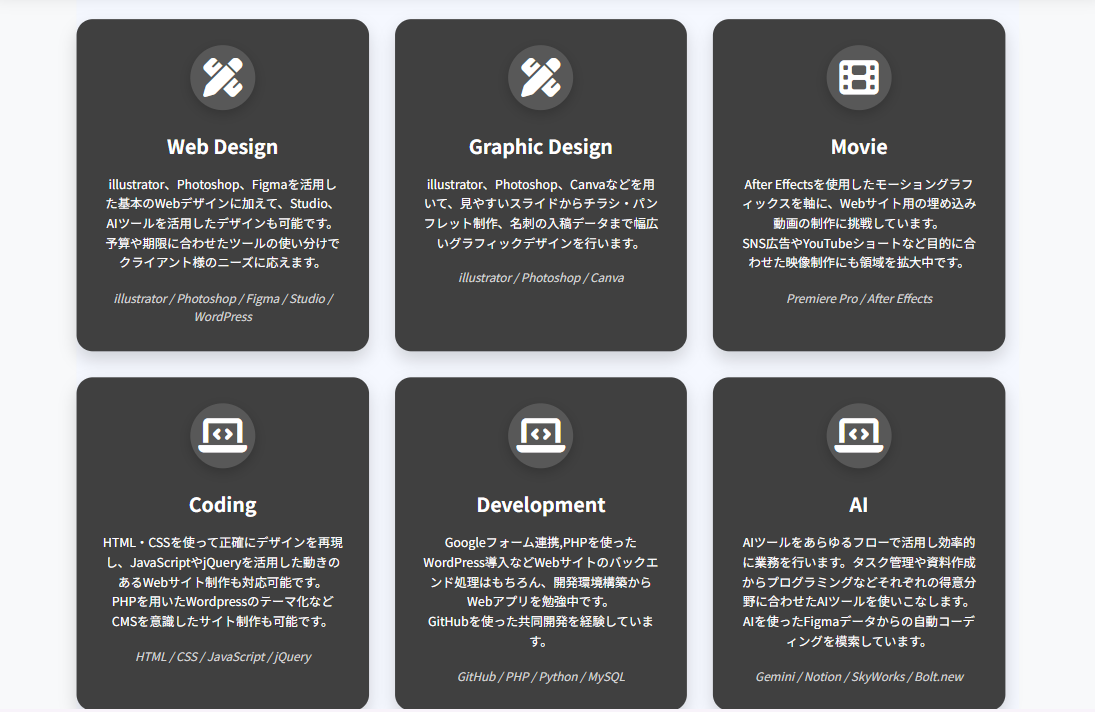This screenshot has height=712, width=1095.
Task: Click the Web Design heading
Action: 222,146
